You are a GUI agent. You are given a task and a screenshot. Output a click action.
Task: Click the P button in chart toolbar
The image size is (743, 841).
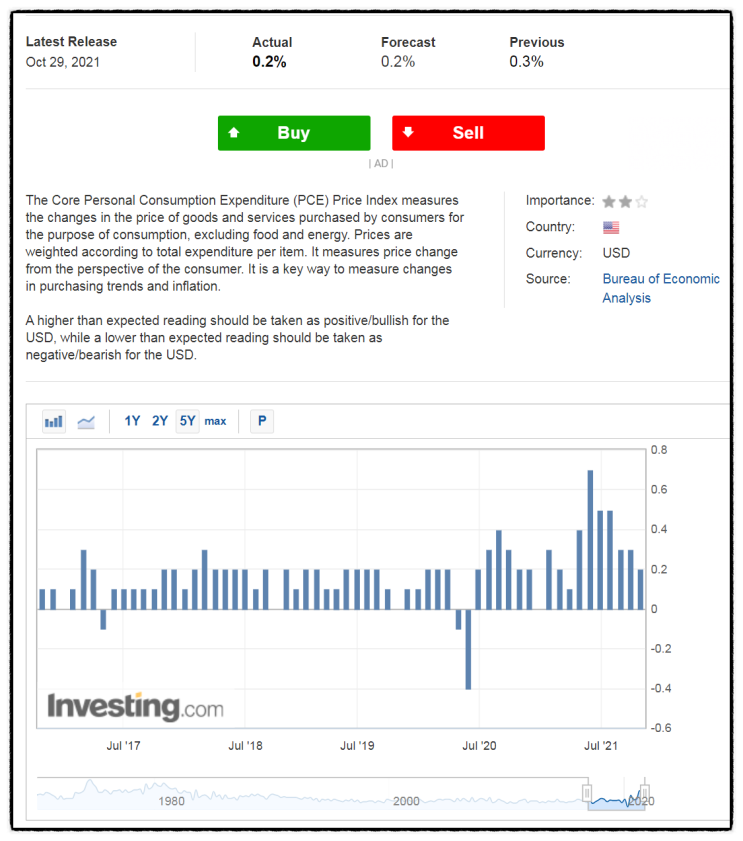[x=261, y=421]
